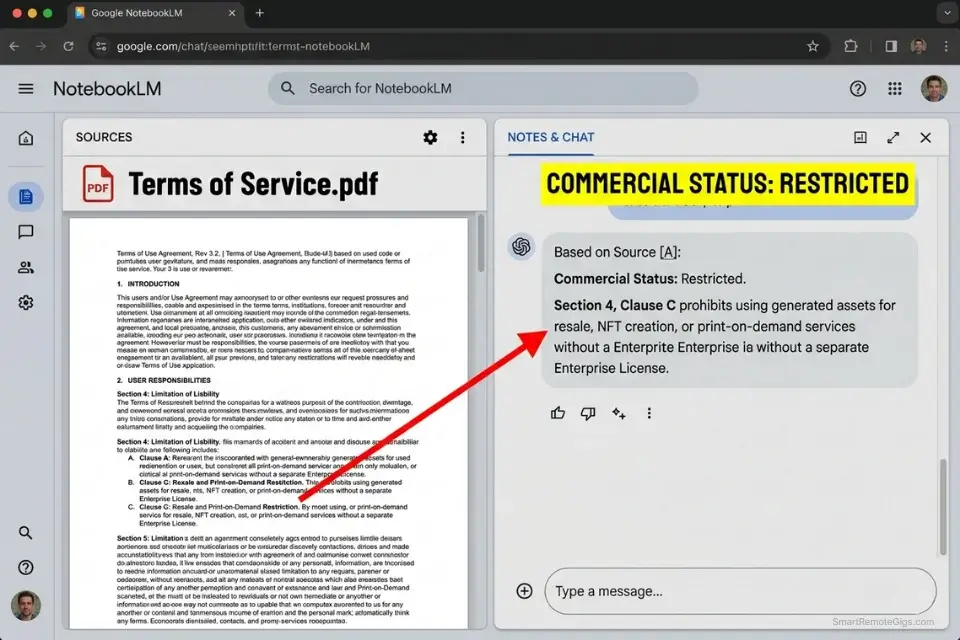Click the 1. INTRODUCTION heading in PDF
960x640 pixels.
148,284
